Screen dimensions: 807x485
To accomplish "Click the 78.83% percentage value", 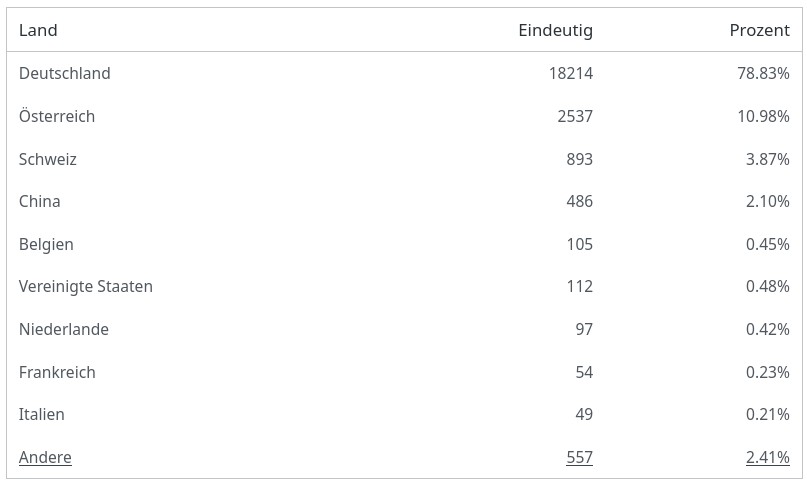I will pos(763,74).
